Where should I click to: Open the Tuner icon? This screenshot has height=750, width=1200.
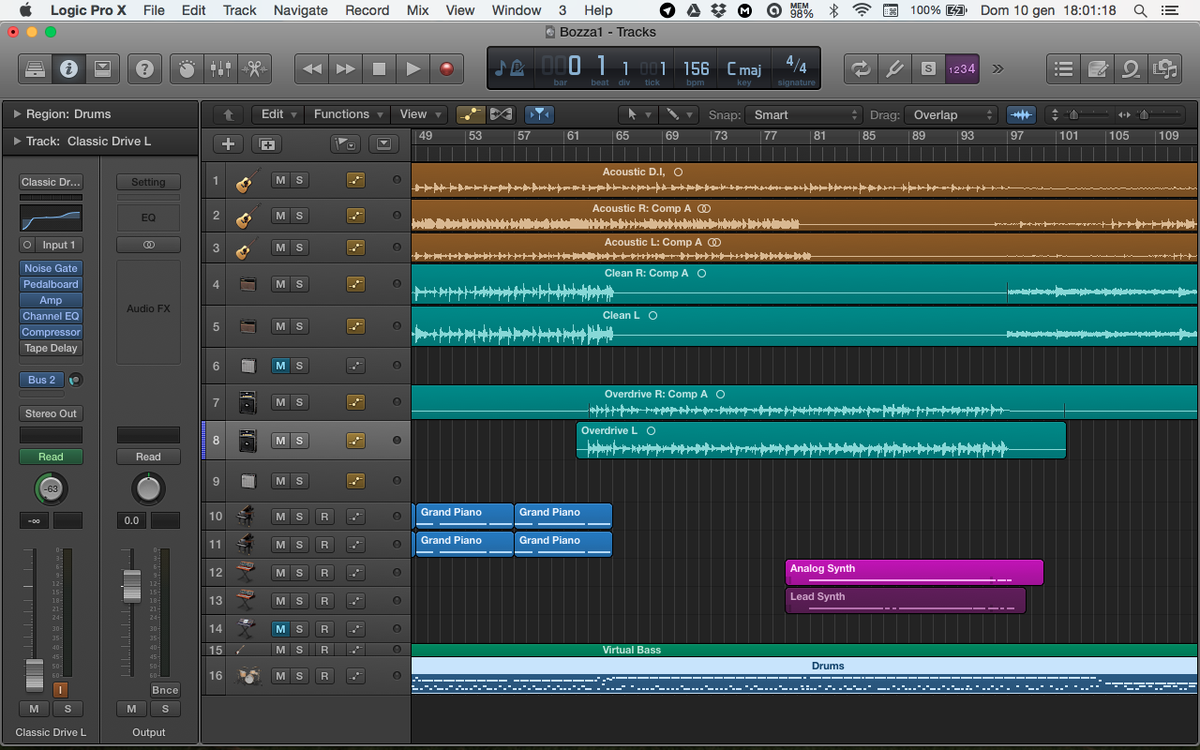pyautogui.click(x=894, y=69)
